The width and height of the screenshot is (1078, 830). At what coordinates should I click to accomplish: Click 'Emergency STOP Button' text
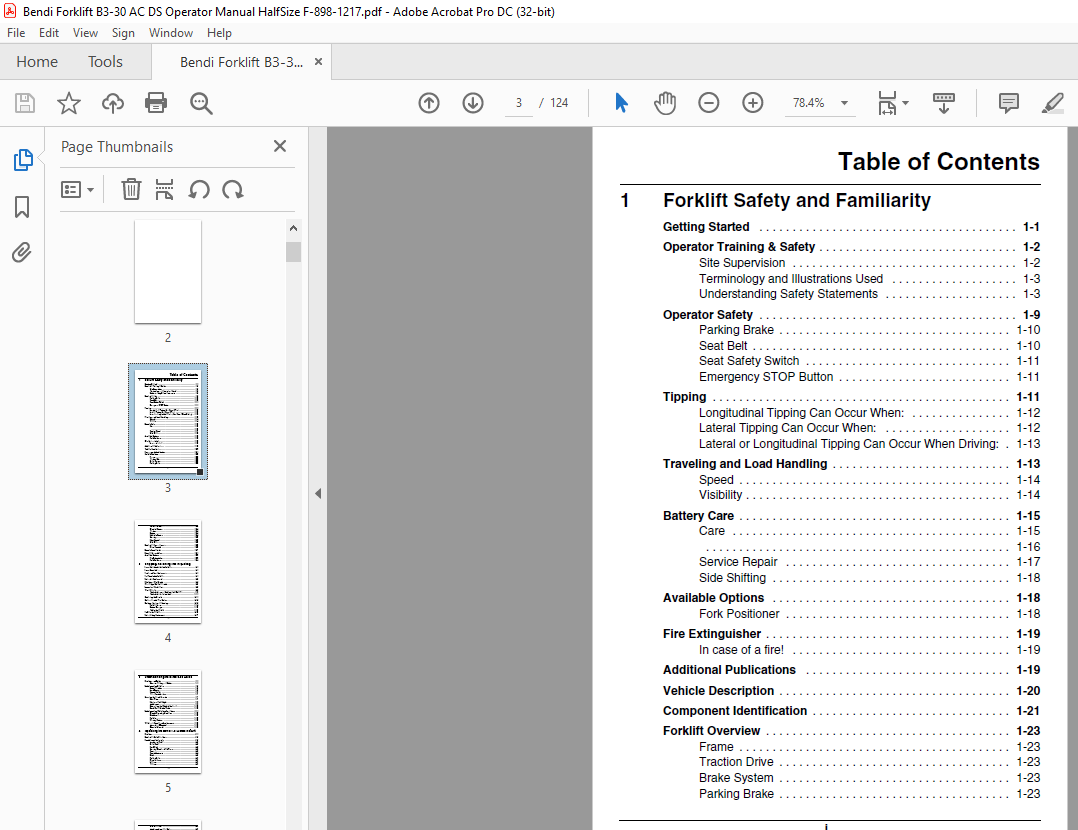[x=766, y=377]
